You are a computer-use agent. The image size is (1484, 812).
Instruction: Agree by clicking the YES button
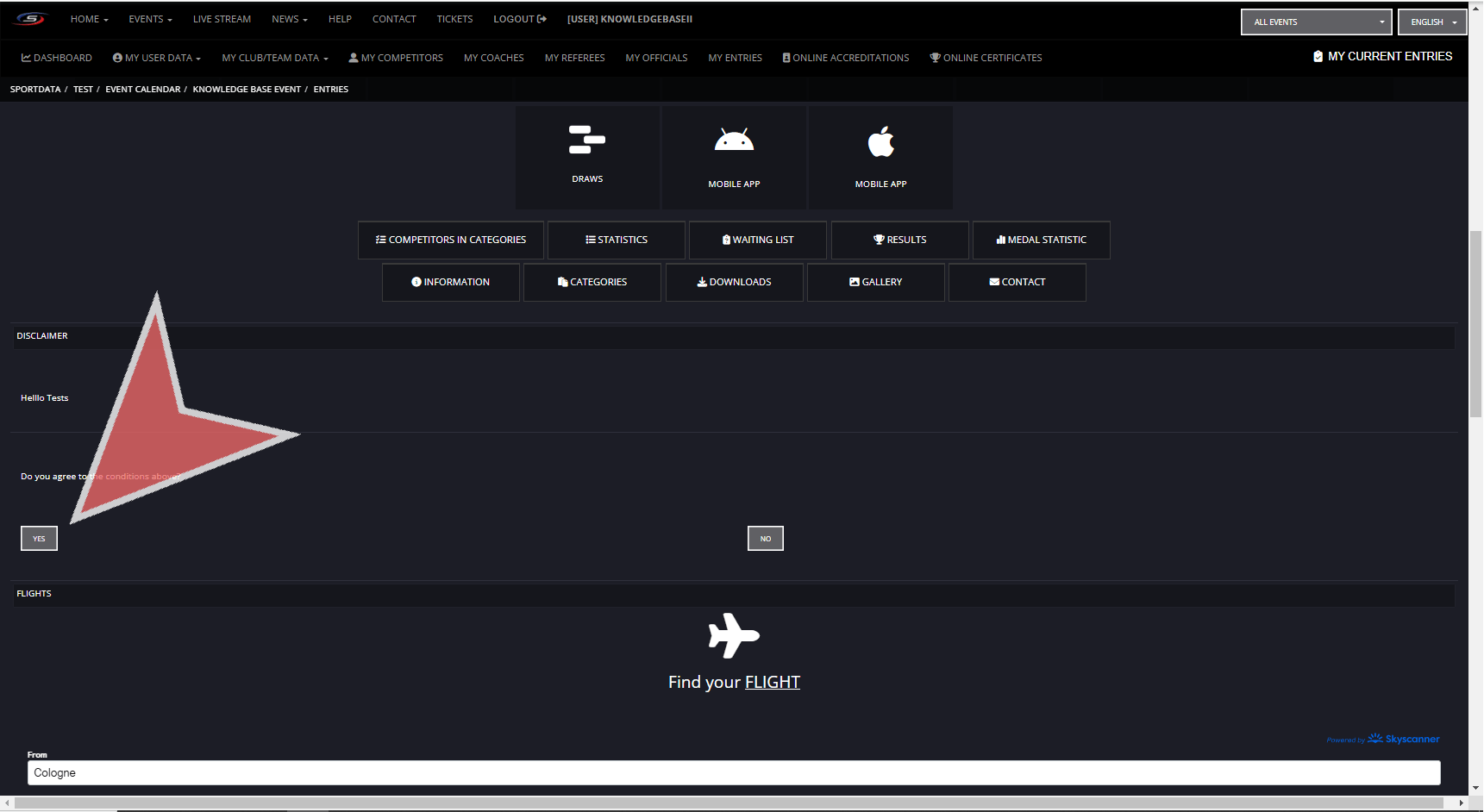click(39, 539)
